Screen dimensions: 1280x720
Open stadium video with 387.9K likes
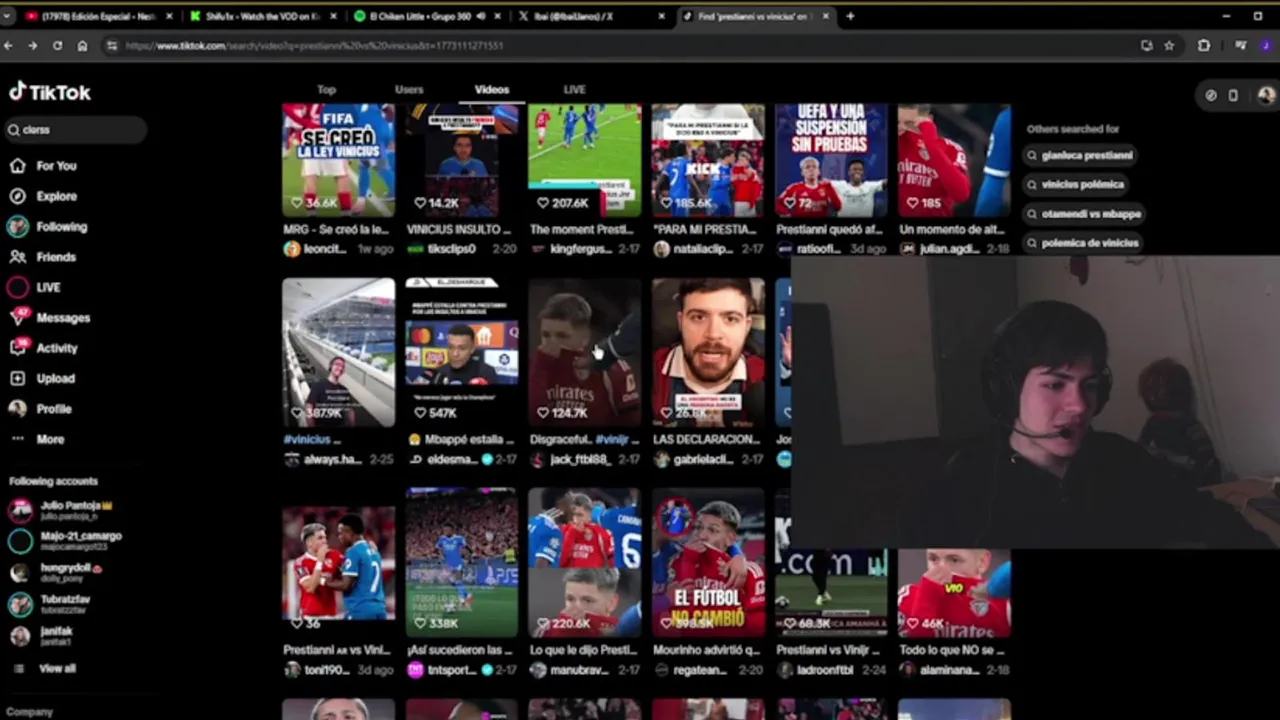pyautogui.click(x=338, y=352)
